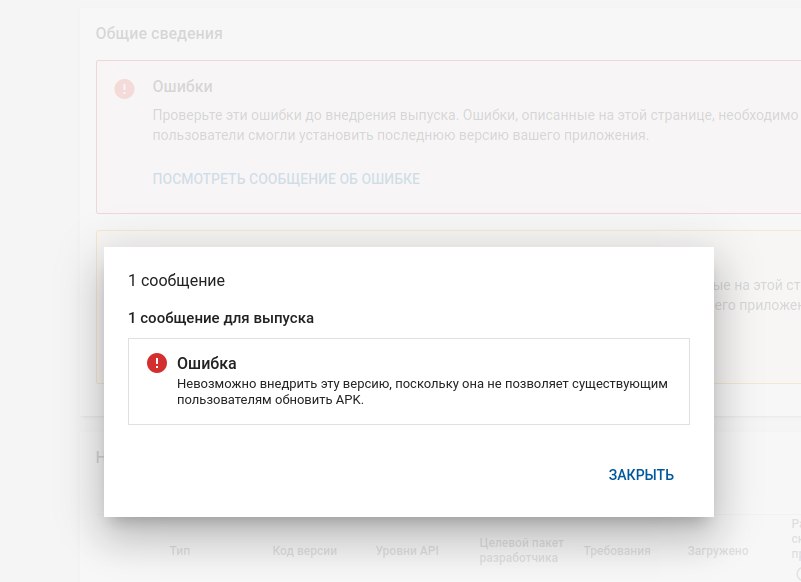Click the Требования column header
Image resolution: width=801 pixels, height=582 pixels.
click(616, 551)
